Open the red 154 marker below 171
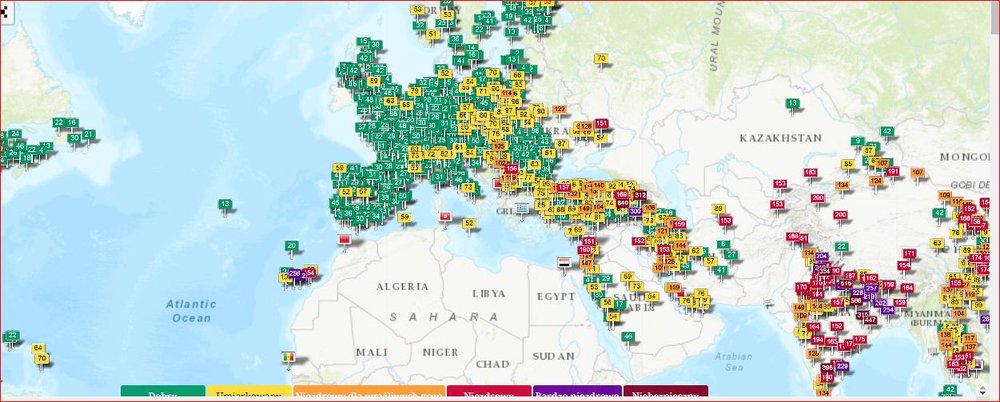Viewport: 1000px width, 402px height. (904, 265)
